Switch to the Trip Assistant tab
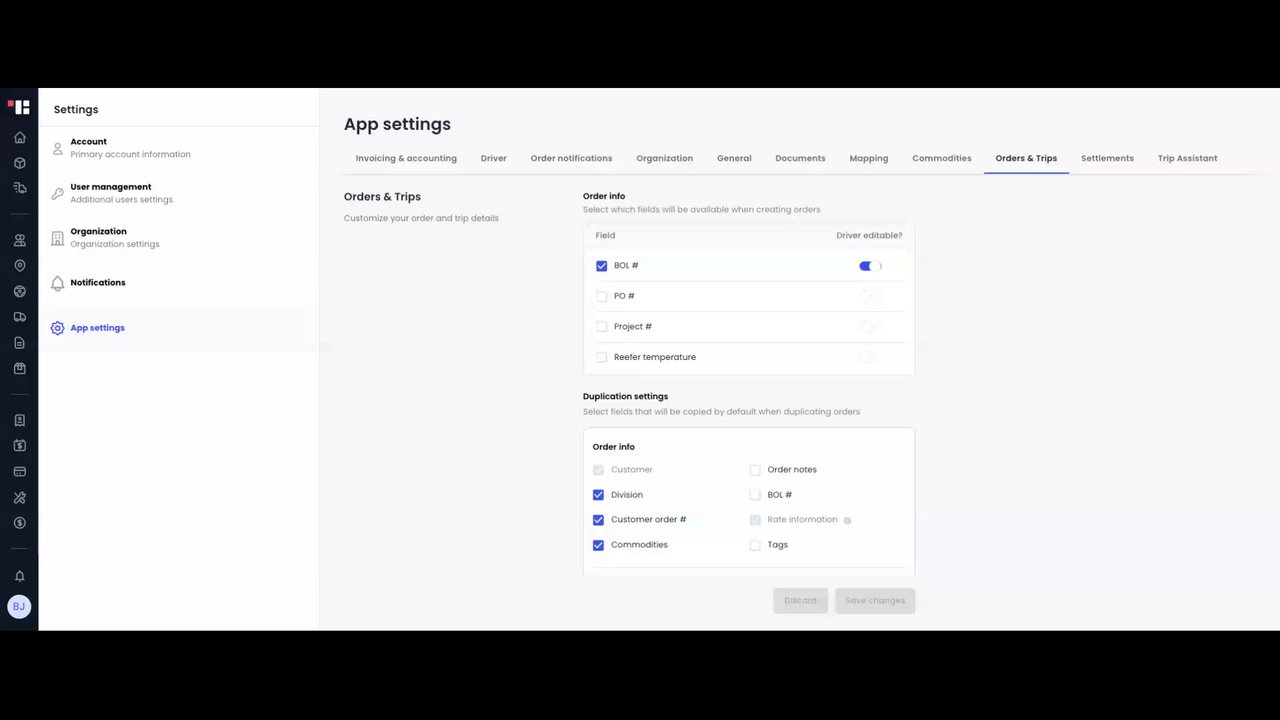This screenshot has height=720, width=1280. click(1187, 158)
